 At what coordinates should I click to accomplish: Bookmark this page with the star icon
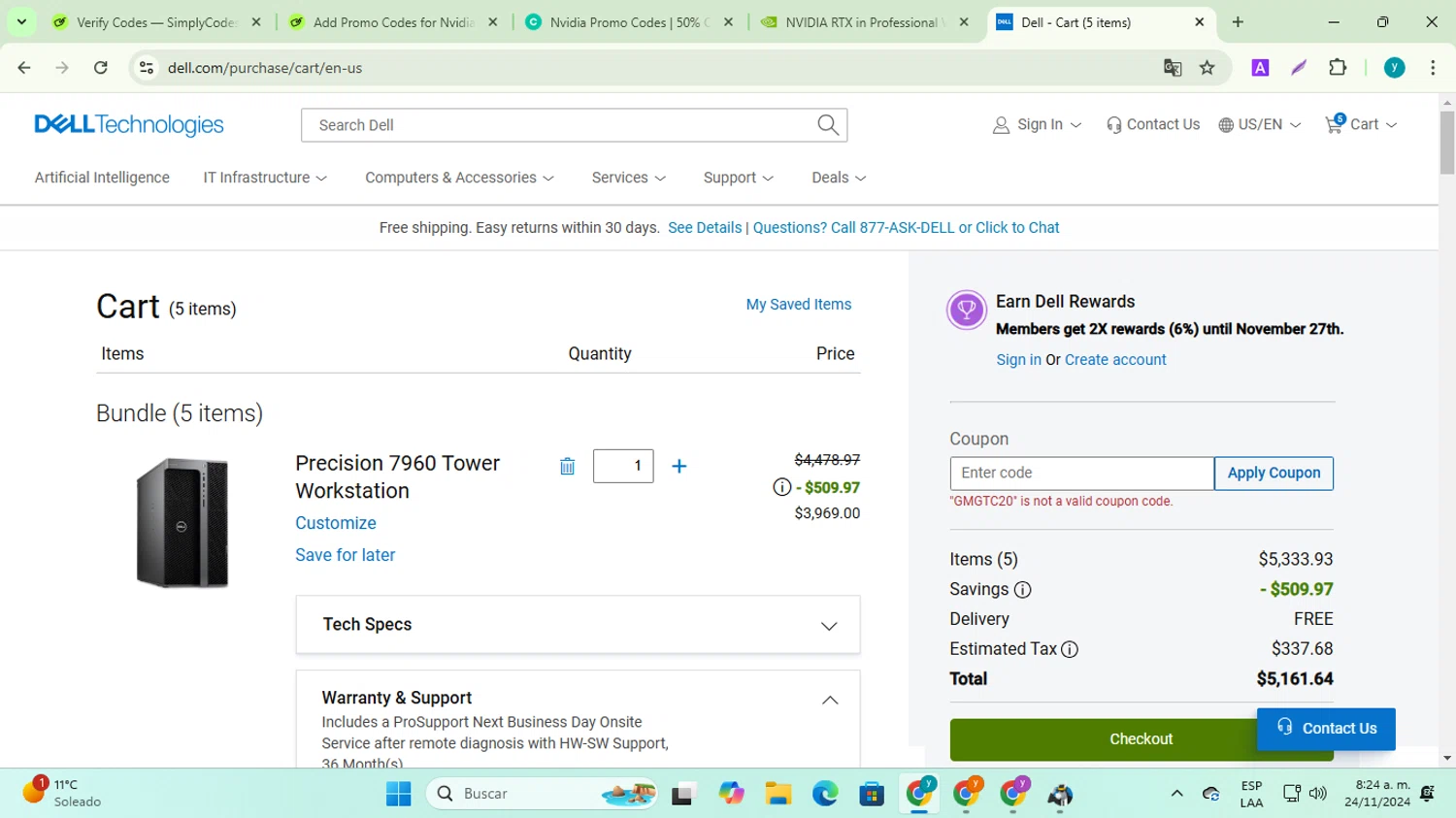point(1208,68)
